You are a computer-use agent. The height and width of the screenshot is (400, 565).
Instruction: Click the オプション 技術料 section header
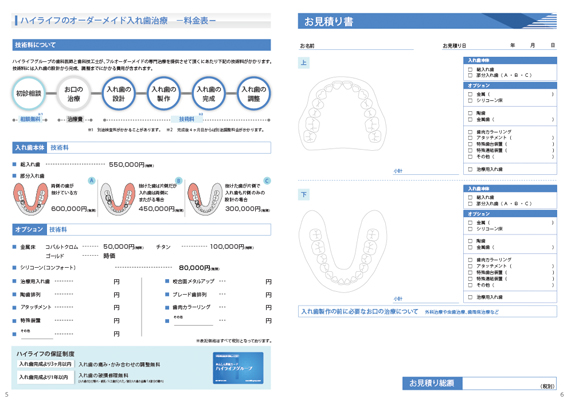[x=141, y=230]
